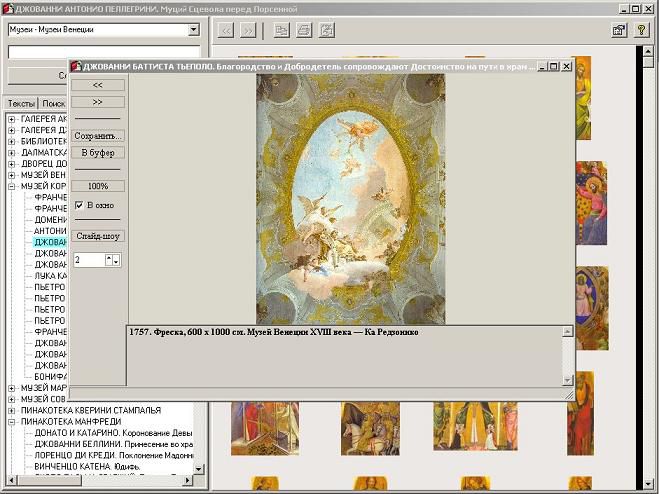Image resolution: width=659 pixels, height=494 pixels.
Task: Toggle the 'В окно' checkbox
Action: click(x=79, y=205)
